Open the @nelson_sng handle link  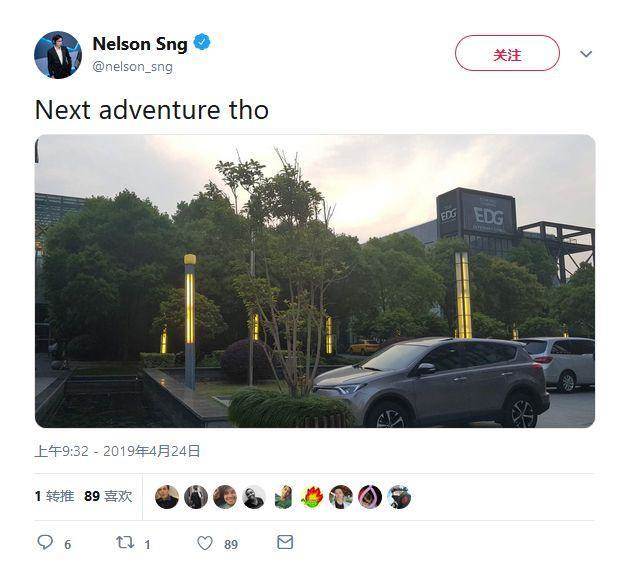coord(133,66)
